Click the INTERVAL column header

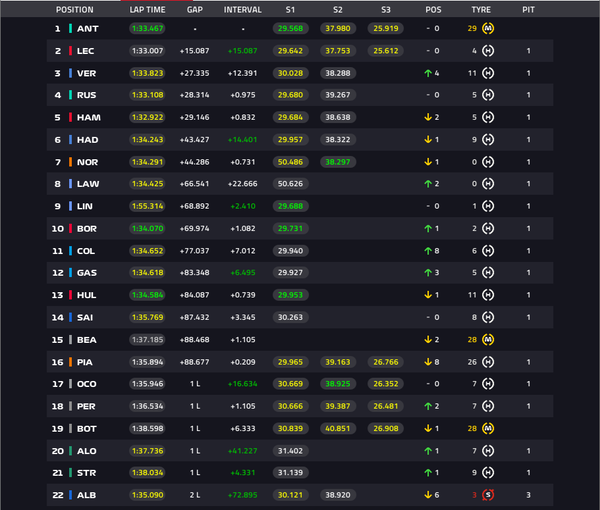click(x=243, y=10)
